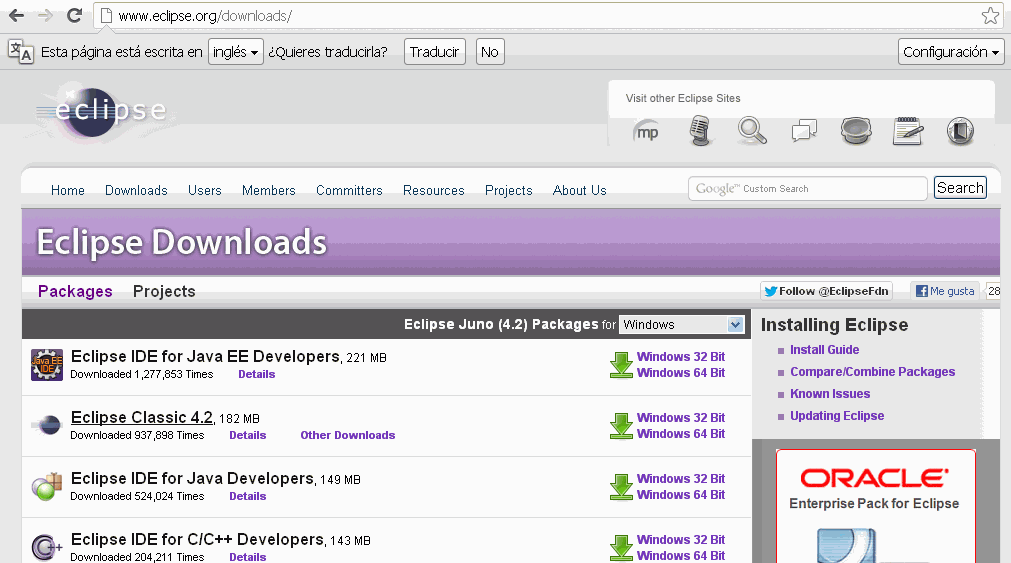Open Eclipse IDE for Java EE Developers title
This screenshot has width=1011, height=563.
tap(205, 357)
